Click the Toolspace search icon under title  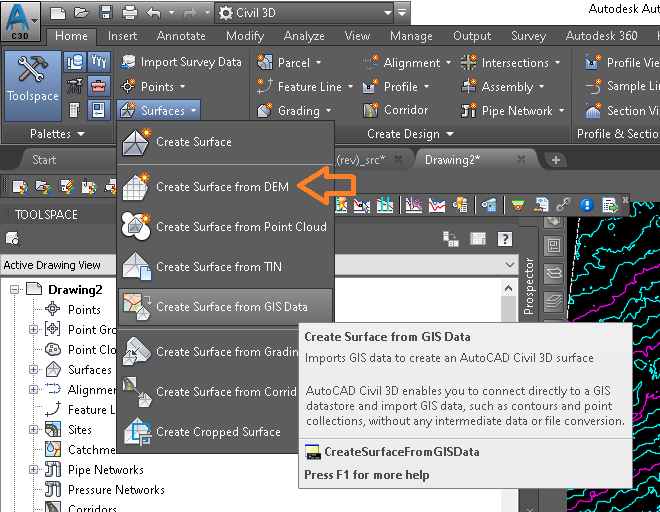click(x=12, y=239)
